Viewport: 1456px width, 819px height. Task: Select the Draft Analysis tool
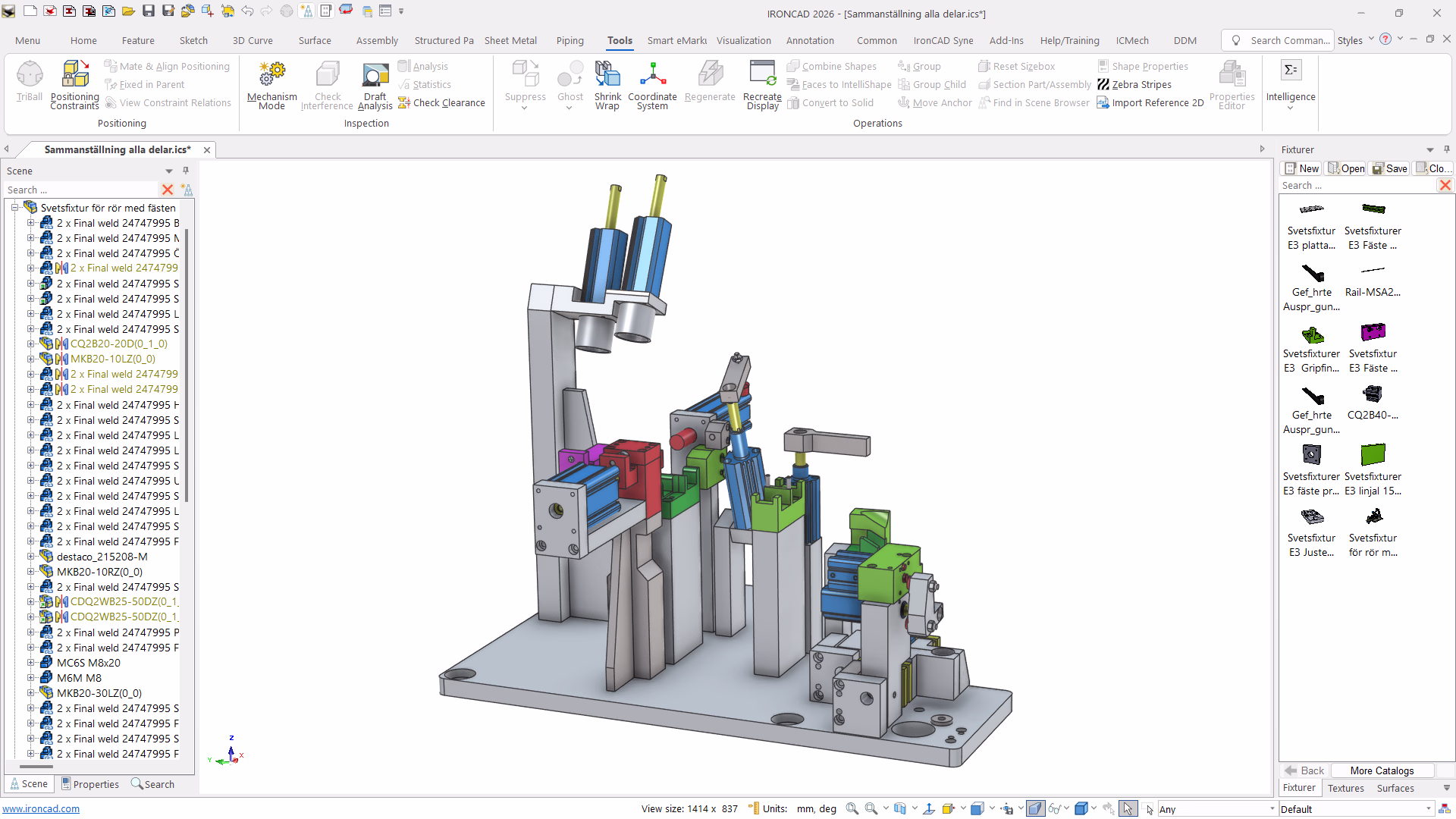375,81
